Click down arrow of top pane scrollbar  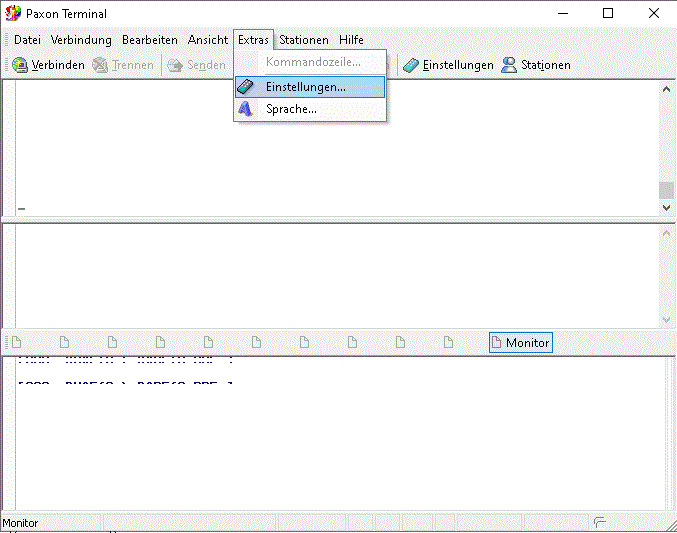tap(666, 208)
